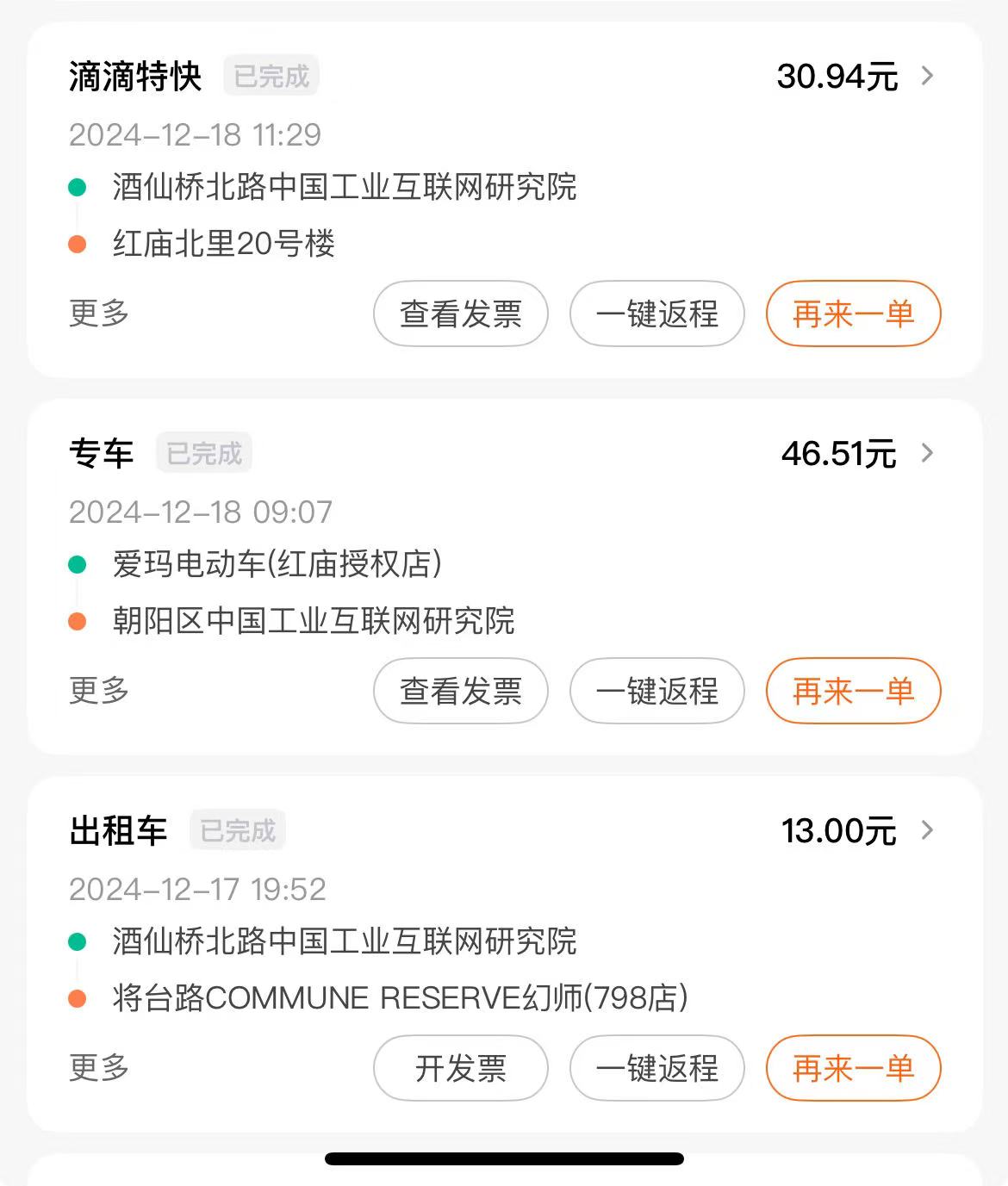Viewport: 1008px width, 1186px height.
Task: Open 更多 menu for the 出租车 order
Action: (x=99, y=1067)
